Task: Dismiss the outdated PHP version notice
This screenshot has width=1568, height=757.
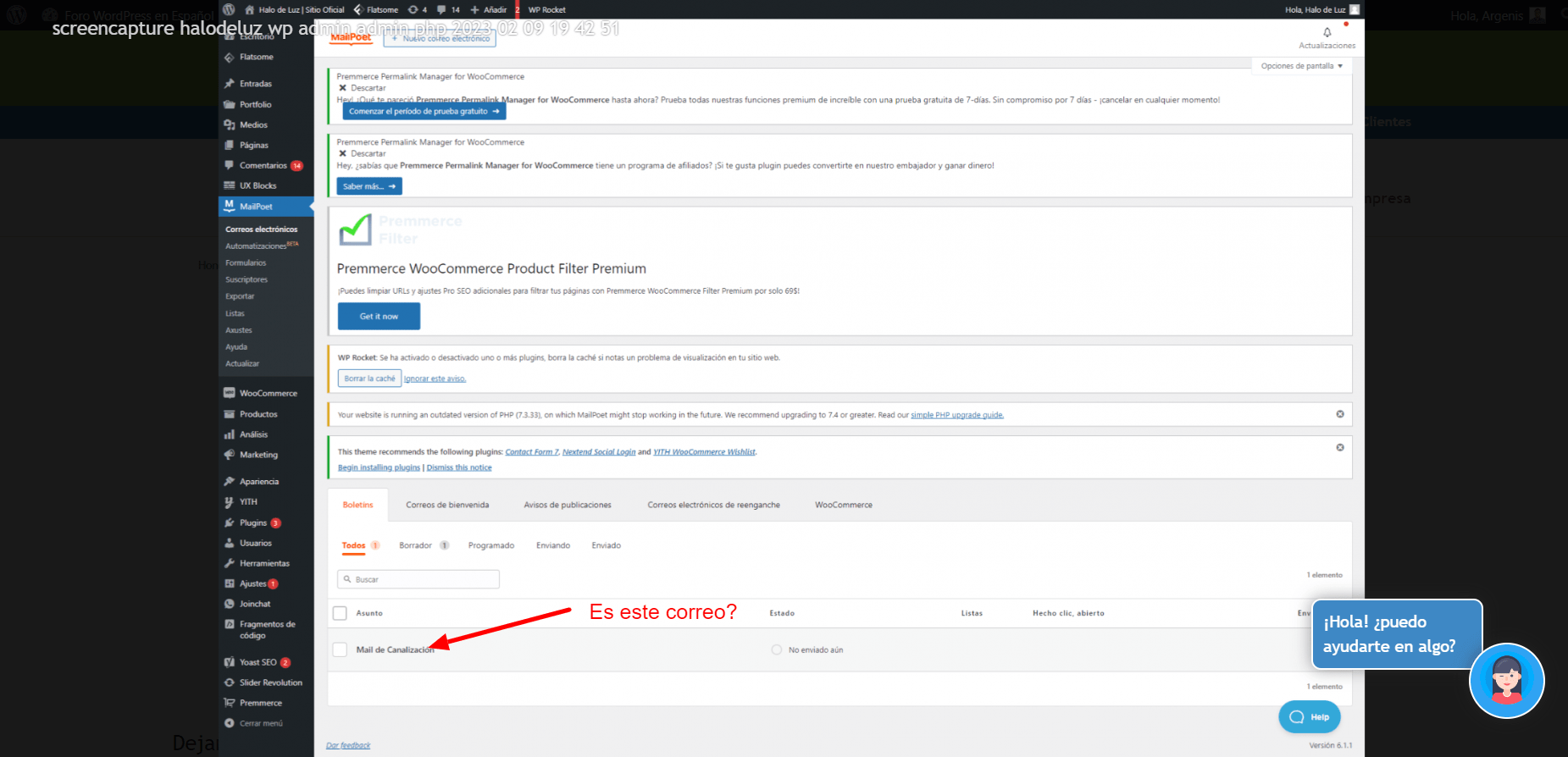Action: pyautogui.click(x=1340, y=414)
